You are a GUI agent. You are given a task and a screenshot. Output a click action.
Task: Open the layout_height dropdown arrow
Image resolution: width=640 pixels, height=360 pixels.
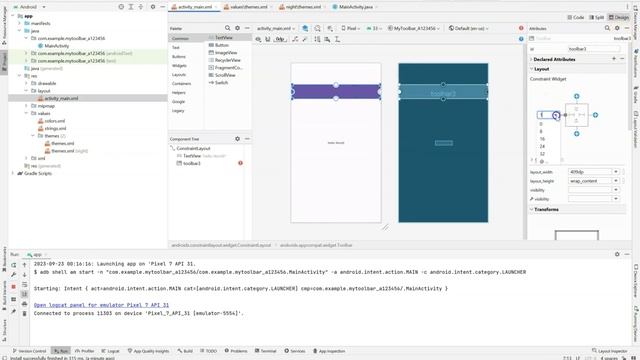[616, 181]
